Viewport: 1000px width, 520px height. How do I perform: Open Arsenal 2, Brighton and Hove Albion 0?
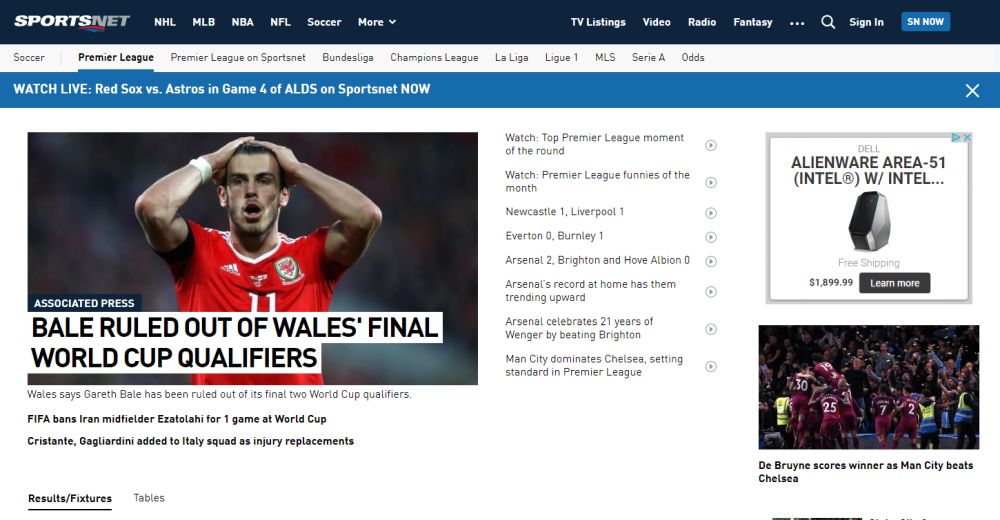tap(598, 260)
